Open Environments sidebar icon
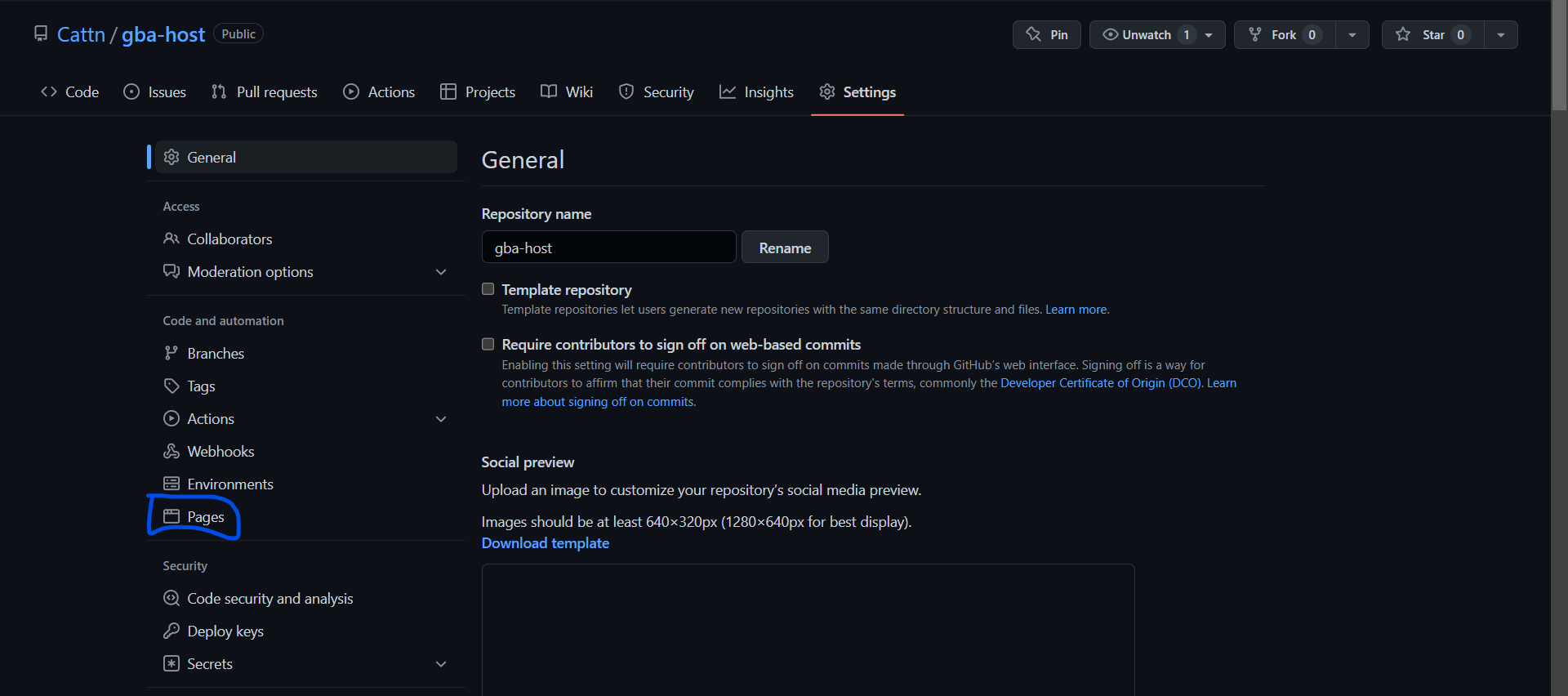 [171, 484]
